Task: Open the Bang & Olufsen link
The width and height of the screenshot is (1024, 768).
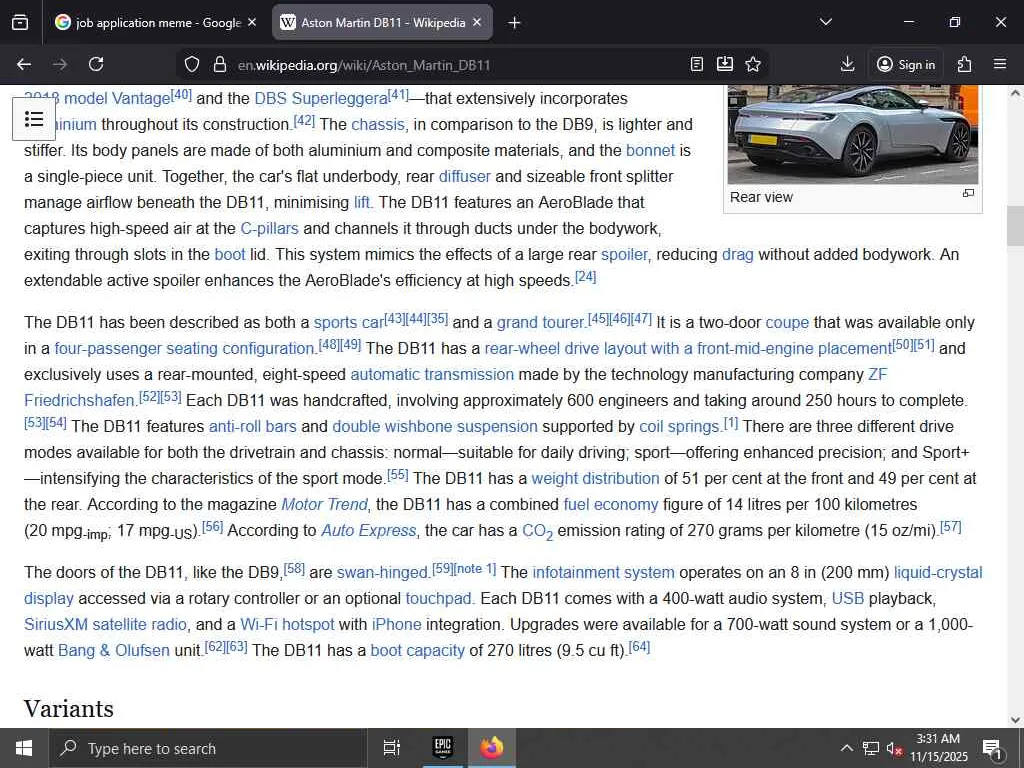Action: 114,650
